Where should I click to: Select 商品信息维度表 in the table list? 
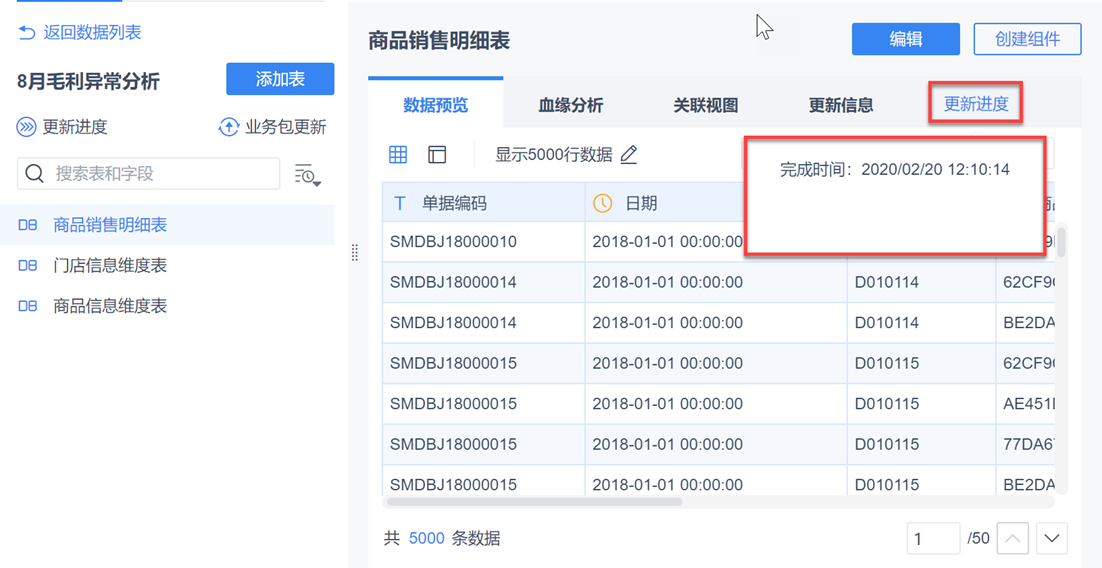(x=110, y=306)
